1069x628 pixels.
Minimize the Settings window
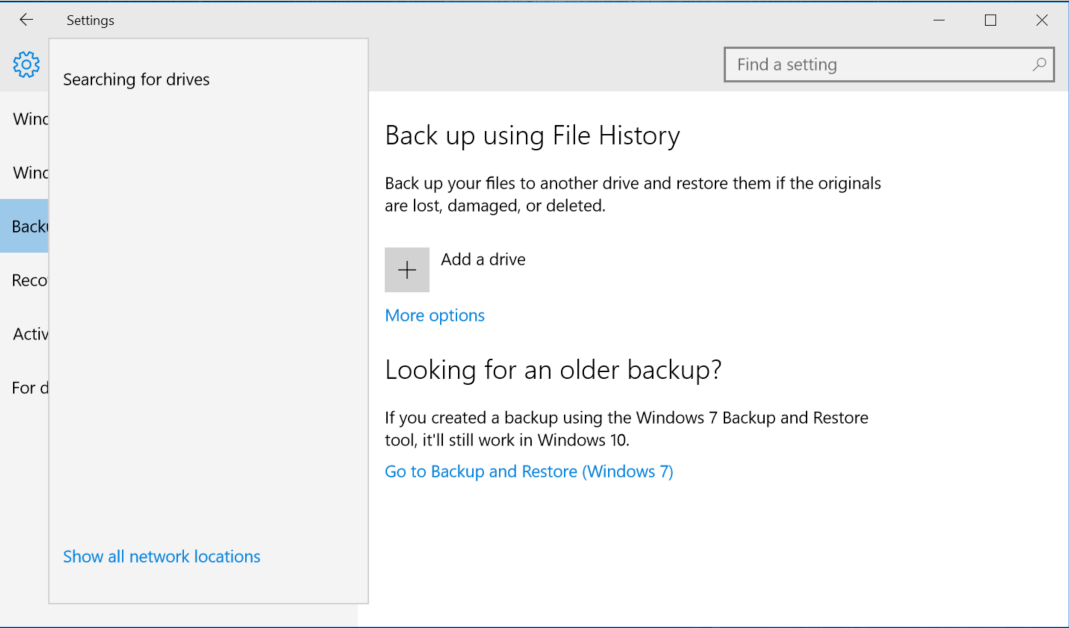(938, 19)
